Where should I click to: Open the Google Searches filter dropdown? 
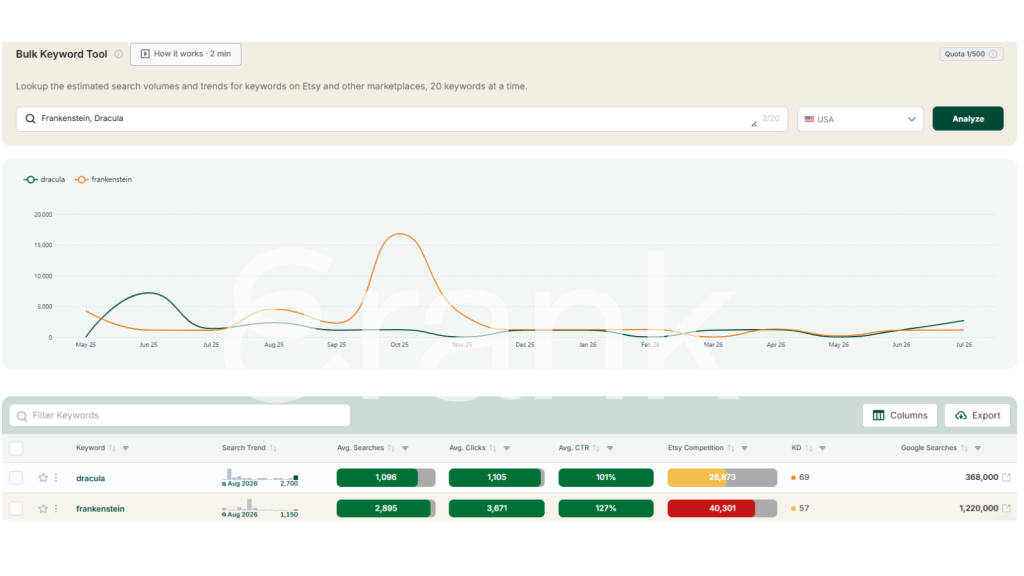click(x=978, y=449)
